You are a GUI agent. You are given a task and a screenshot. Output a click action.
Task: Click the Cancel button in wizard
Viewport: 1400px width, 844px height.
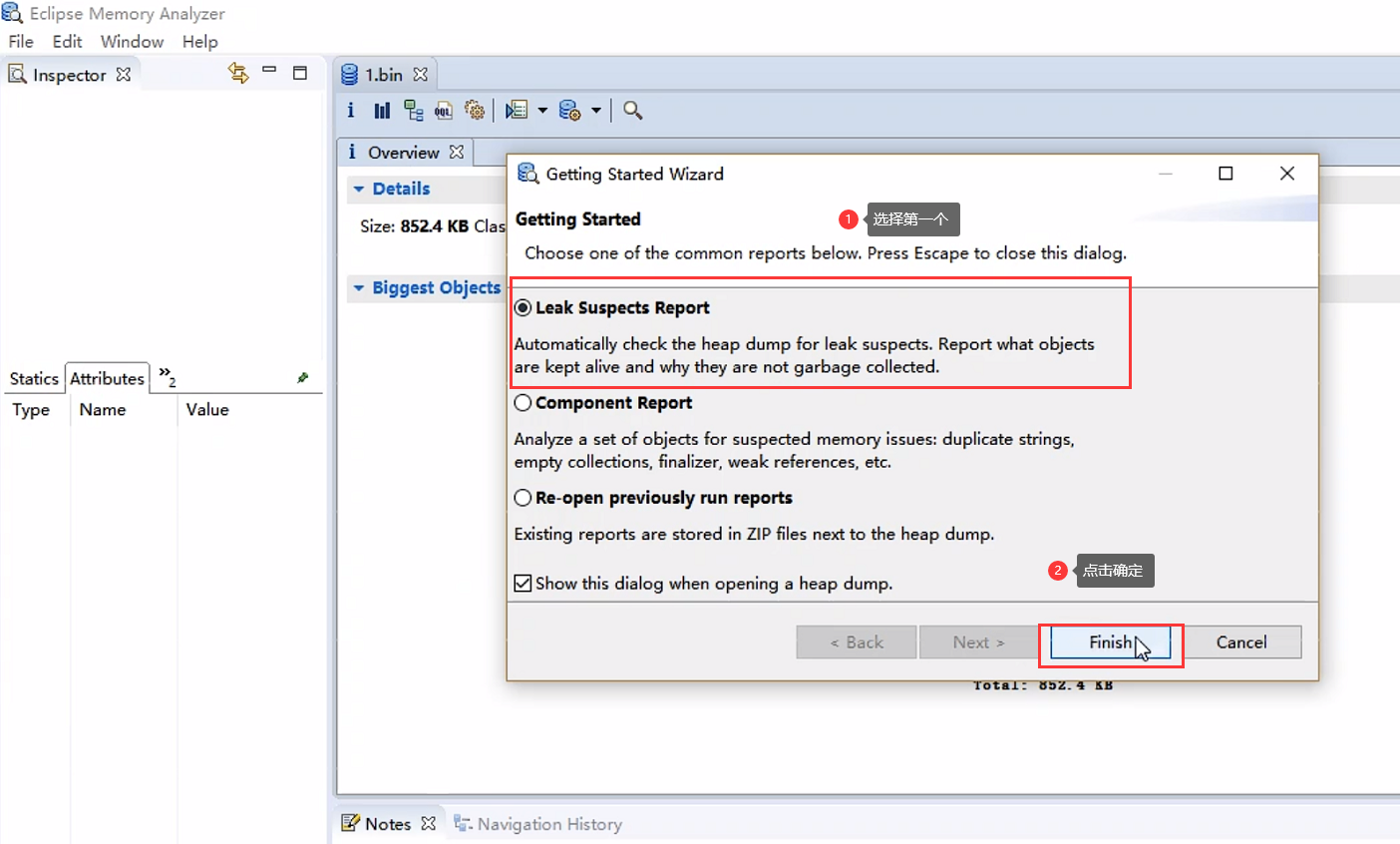[1241, 642]
